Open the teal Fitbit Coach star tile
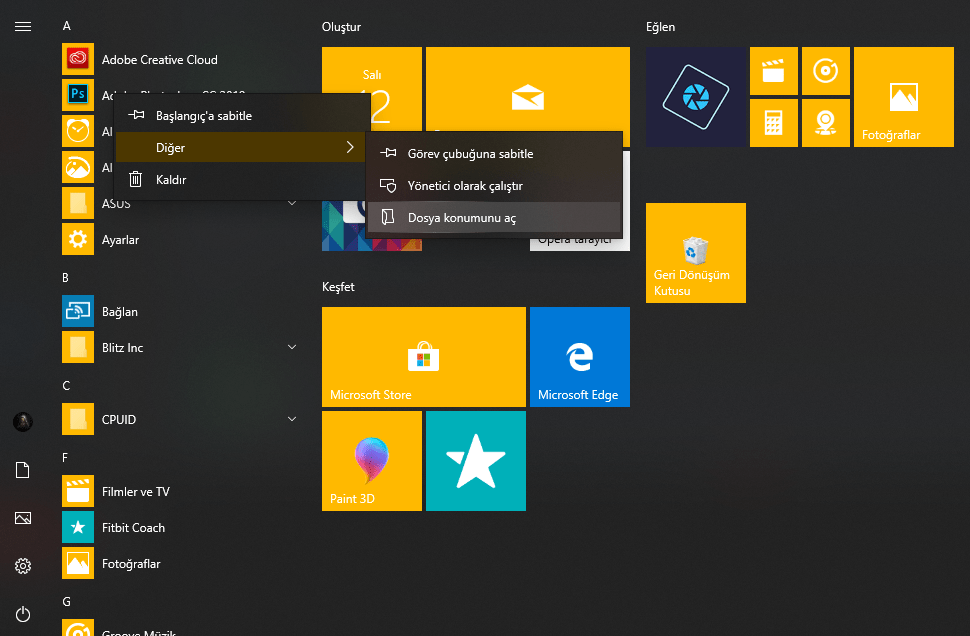This screenshot has width=970, height=636. [476, 460]
